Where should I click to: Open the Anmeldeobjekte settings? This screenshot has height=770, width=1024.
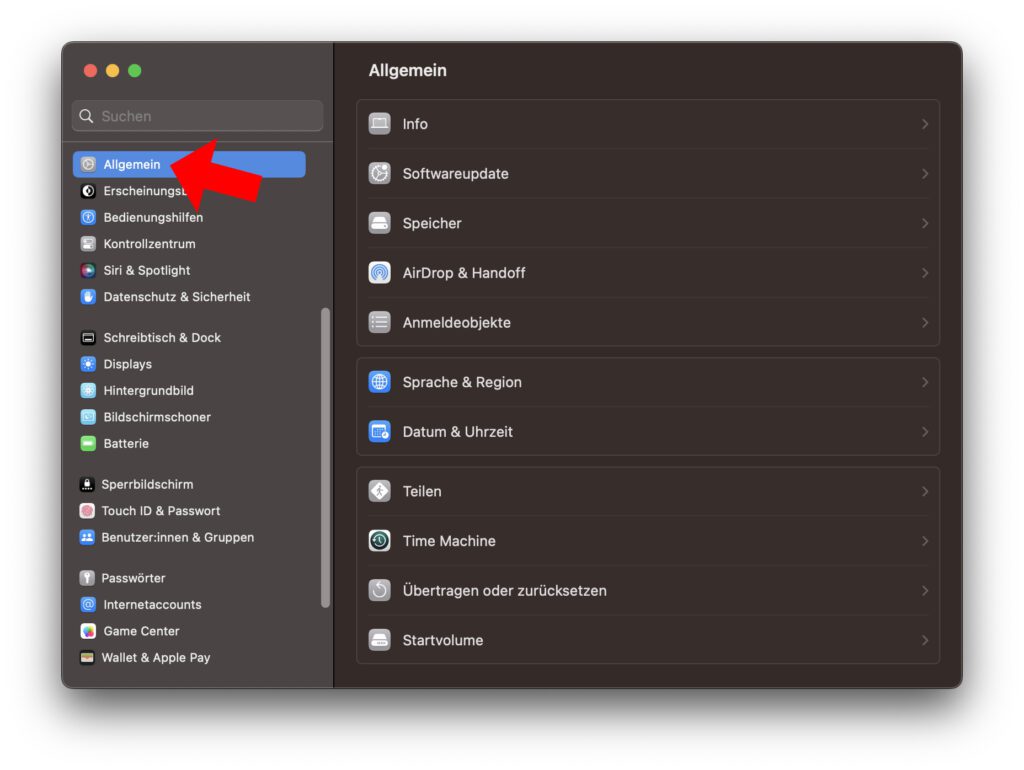[x=456, y=322]
